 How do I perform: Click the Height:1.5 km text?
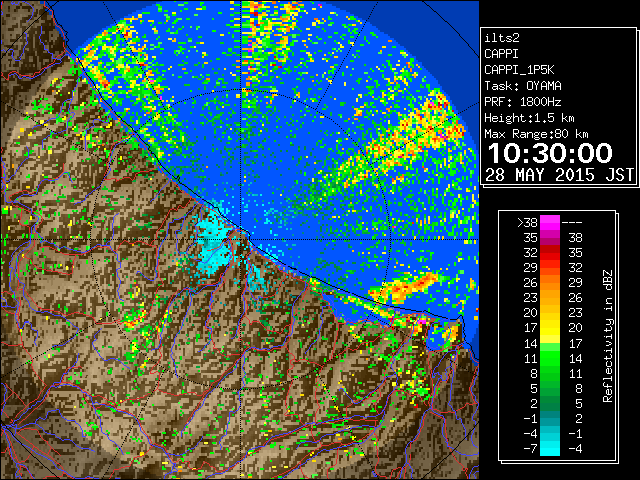(529, 118)
